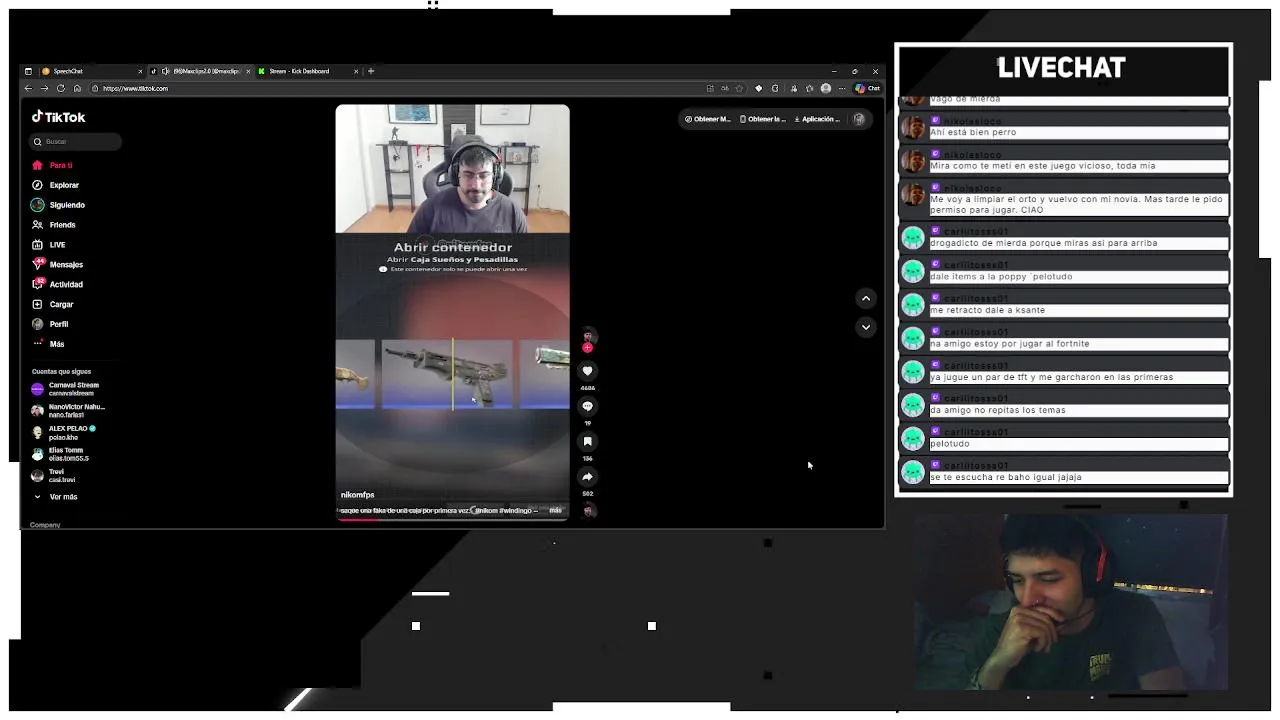Viewport: 1280px width, 720px height.
Task: Open tab actions menu icon
Action: coord(28,71)
